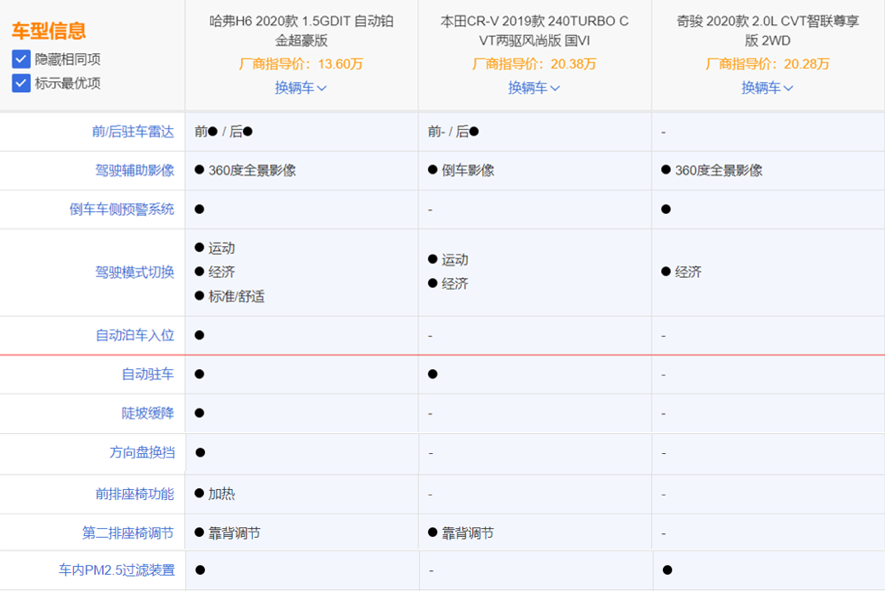Image resolution: width=885 pixels, height=591 pixels.
Task: Click 厂商指导价: 20.38万 price
Action: point(534,64)
